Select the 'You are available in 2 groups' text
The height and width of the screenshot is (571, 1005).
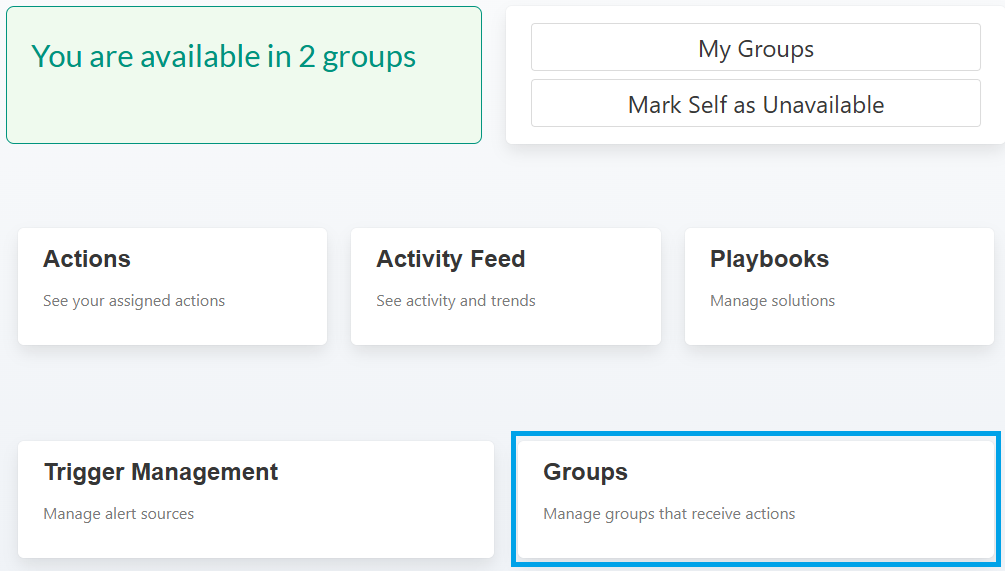tap(223, 56)
